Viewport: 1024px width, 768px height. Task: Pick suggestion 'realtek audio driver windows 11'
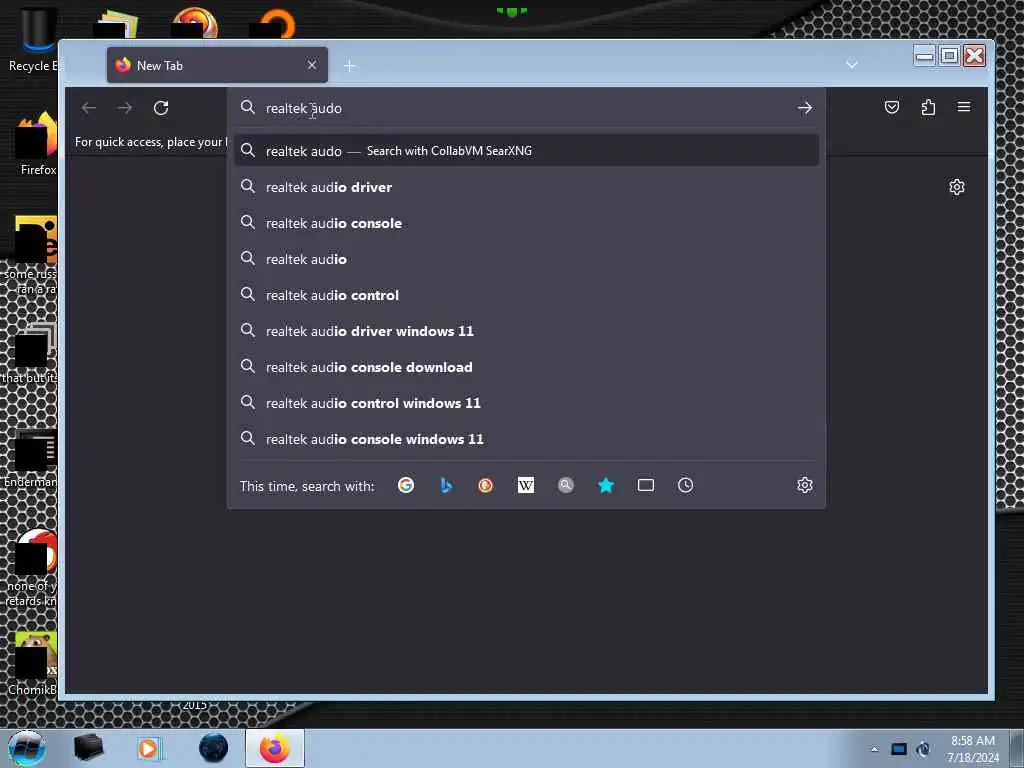tap(526, 331)
